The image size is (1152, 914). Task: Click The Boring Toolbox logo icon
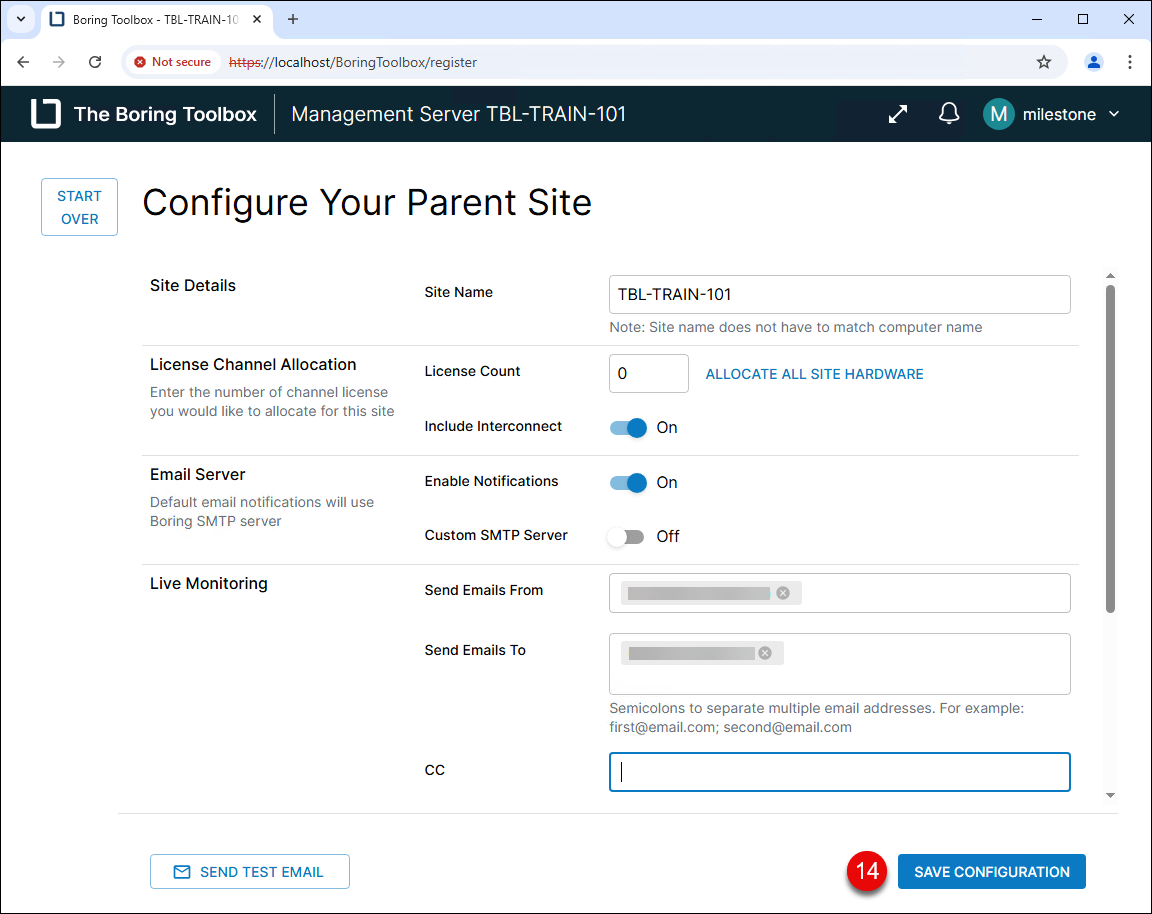point(46,114)
